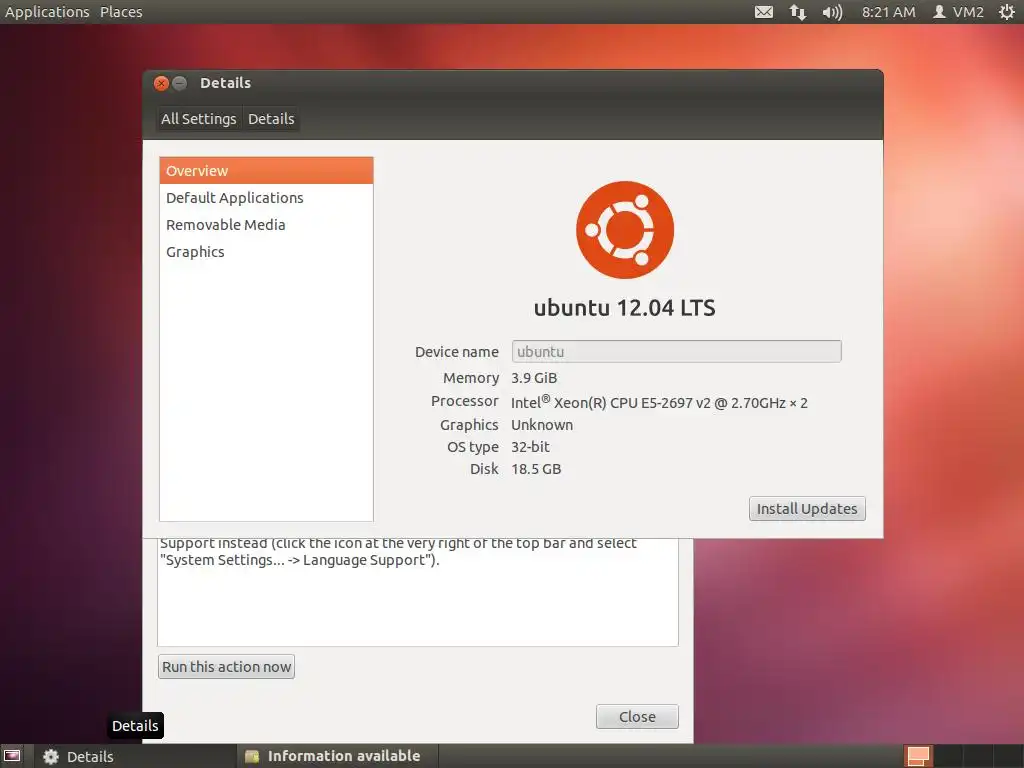Open the Applications menu
Screen dimensions: 1024x768
47,12
